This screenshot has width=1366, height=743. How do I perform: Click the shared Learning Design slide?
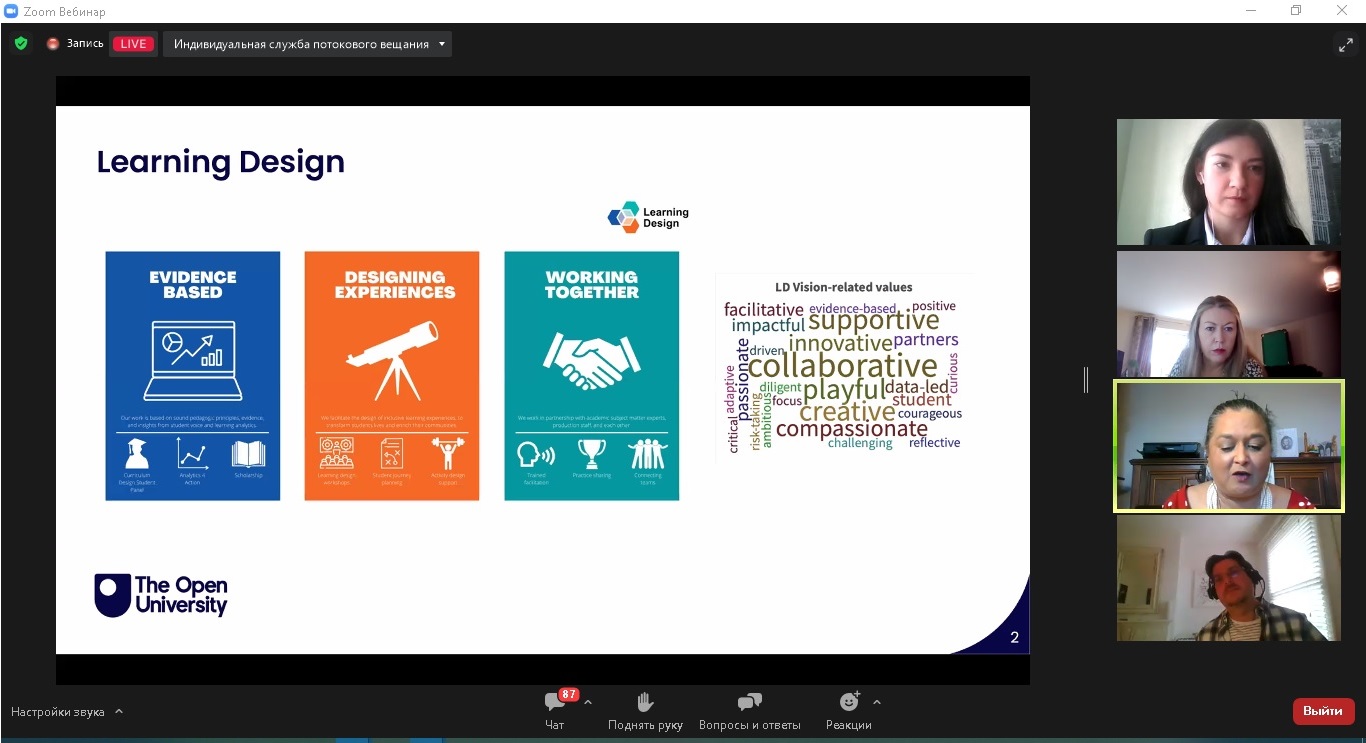(542, 380)
